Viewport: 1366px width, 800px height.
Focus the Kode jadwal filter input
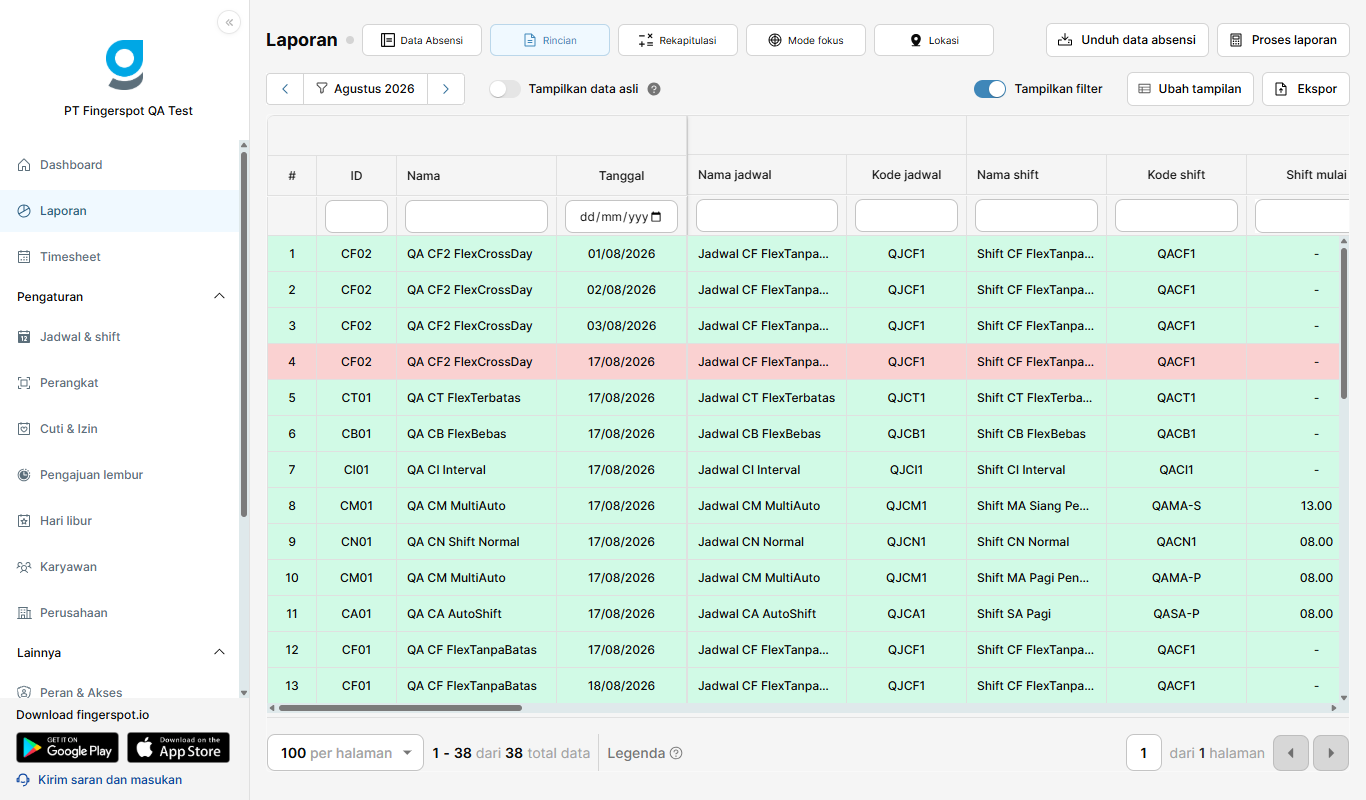(906, 216)
